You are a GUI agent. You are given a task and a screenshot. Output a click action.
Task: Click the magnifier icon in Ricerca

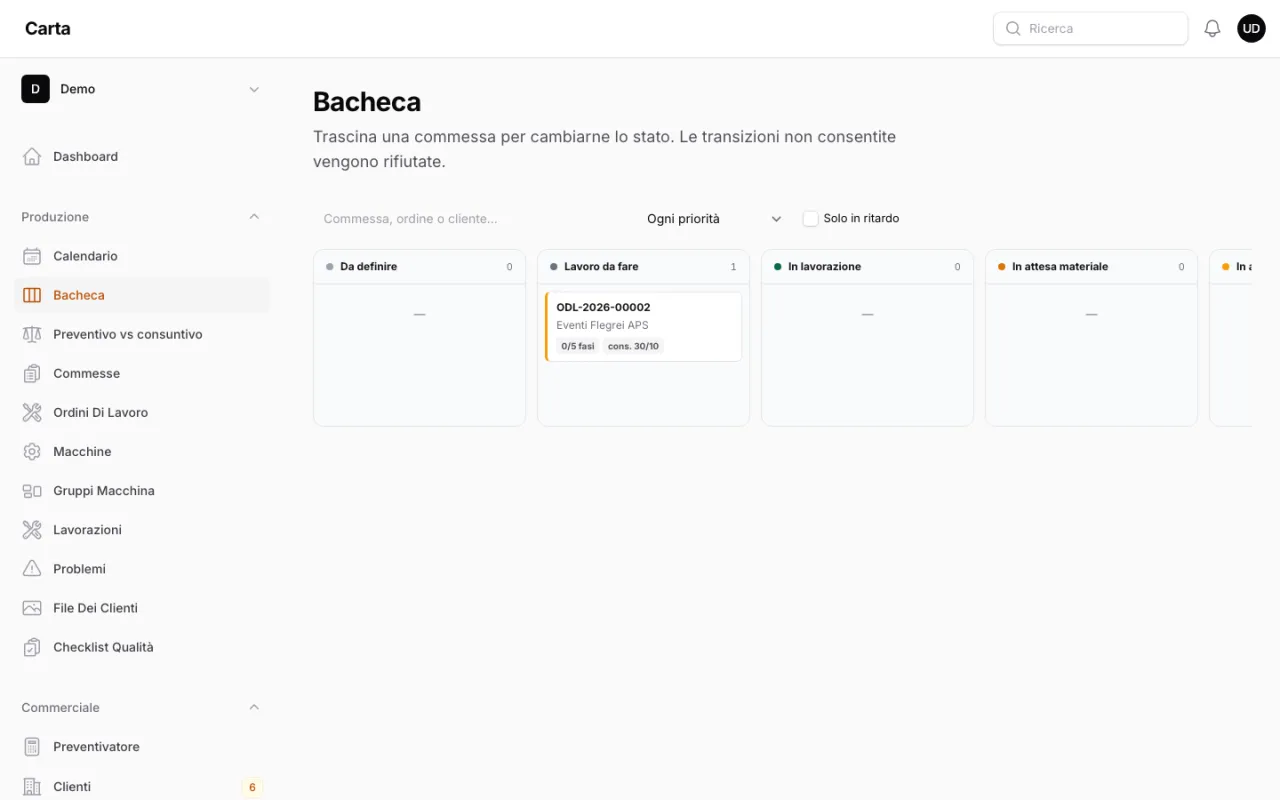(1013, 29)
